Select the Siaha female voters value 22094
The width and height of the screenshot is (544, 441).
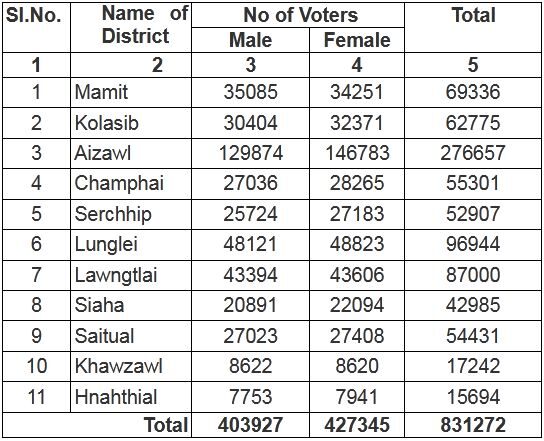tap(357, 306)
